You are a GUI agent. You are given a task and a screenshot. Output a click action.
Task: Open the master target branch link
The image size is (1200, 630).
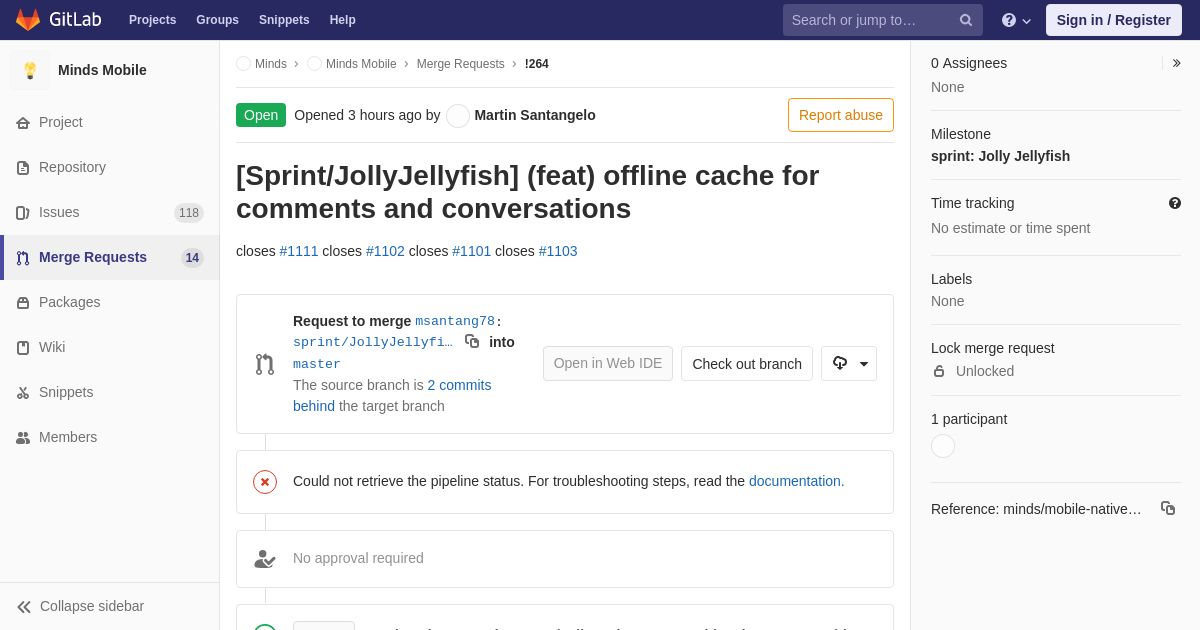tap(317, 365)
